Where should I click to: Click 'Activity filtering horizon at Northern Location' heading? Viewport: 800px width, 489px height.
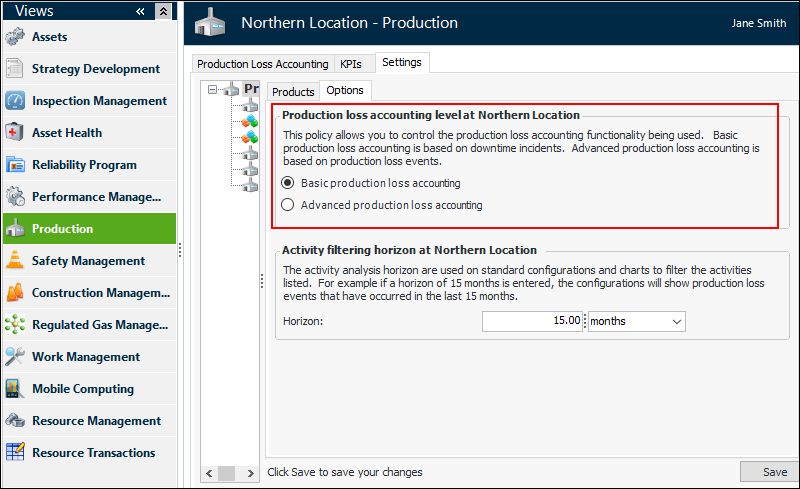coord(409,250)
